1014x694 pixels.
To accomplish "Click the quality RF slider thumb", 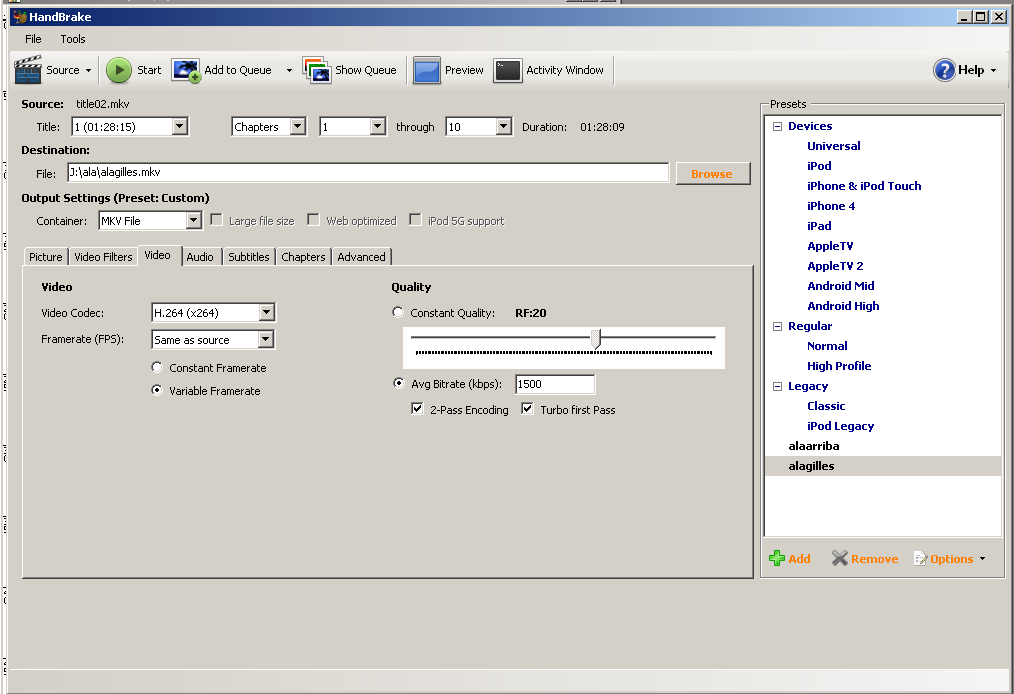I will click(596, 338).
